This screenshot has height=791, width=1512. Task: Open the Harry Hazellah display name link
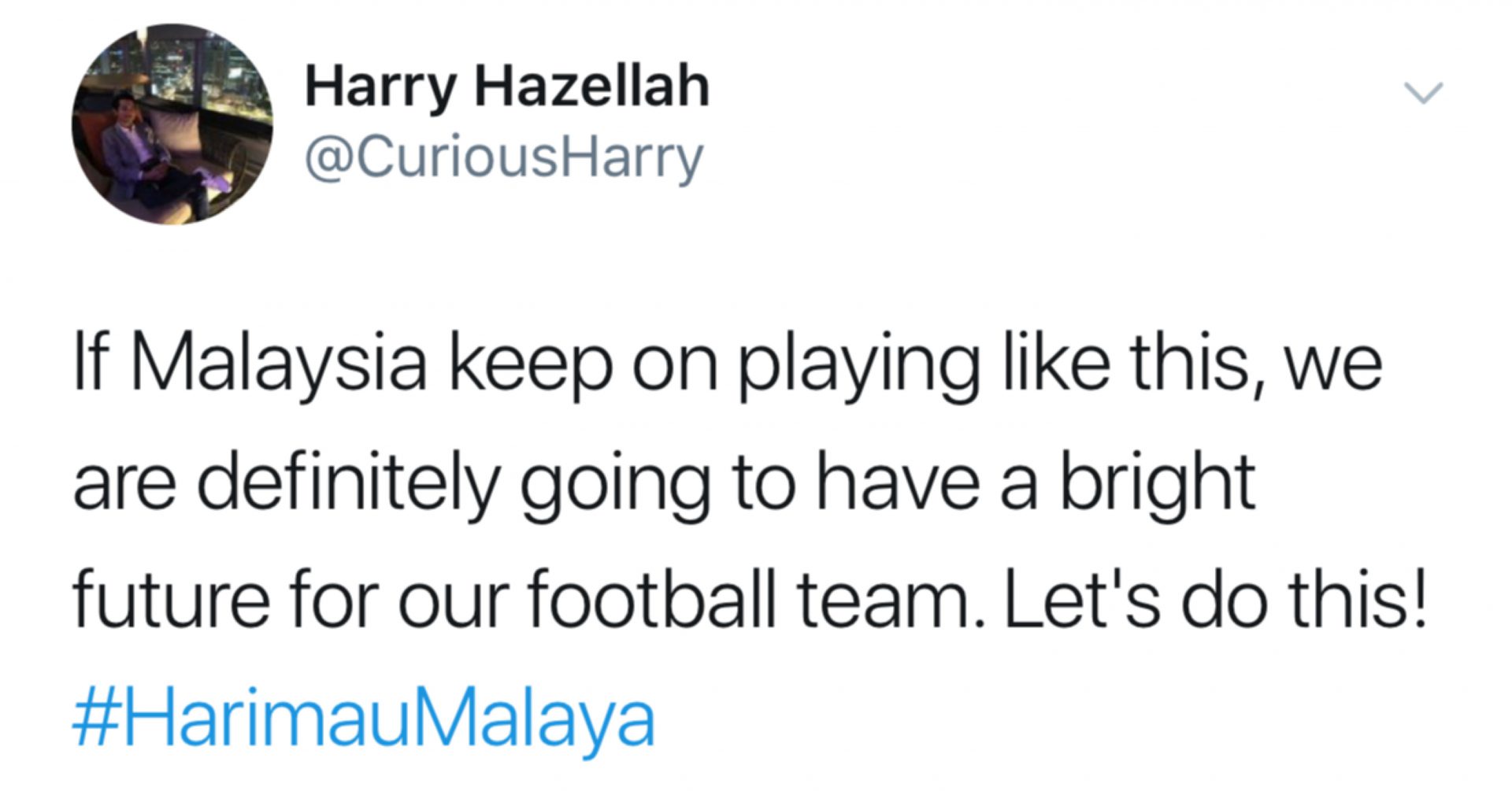tap(507, 87)
